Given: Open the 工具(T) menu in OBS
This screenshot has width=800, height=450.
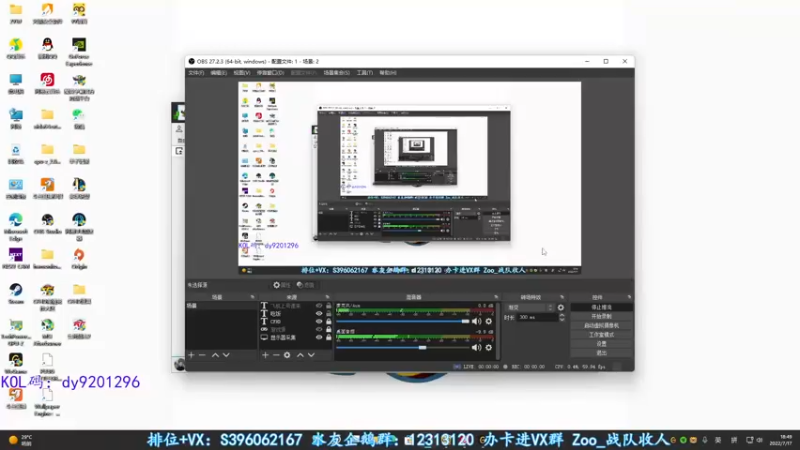Looking at the screenshot, I should pos(364,73).
